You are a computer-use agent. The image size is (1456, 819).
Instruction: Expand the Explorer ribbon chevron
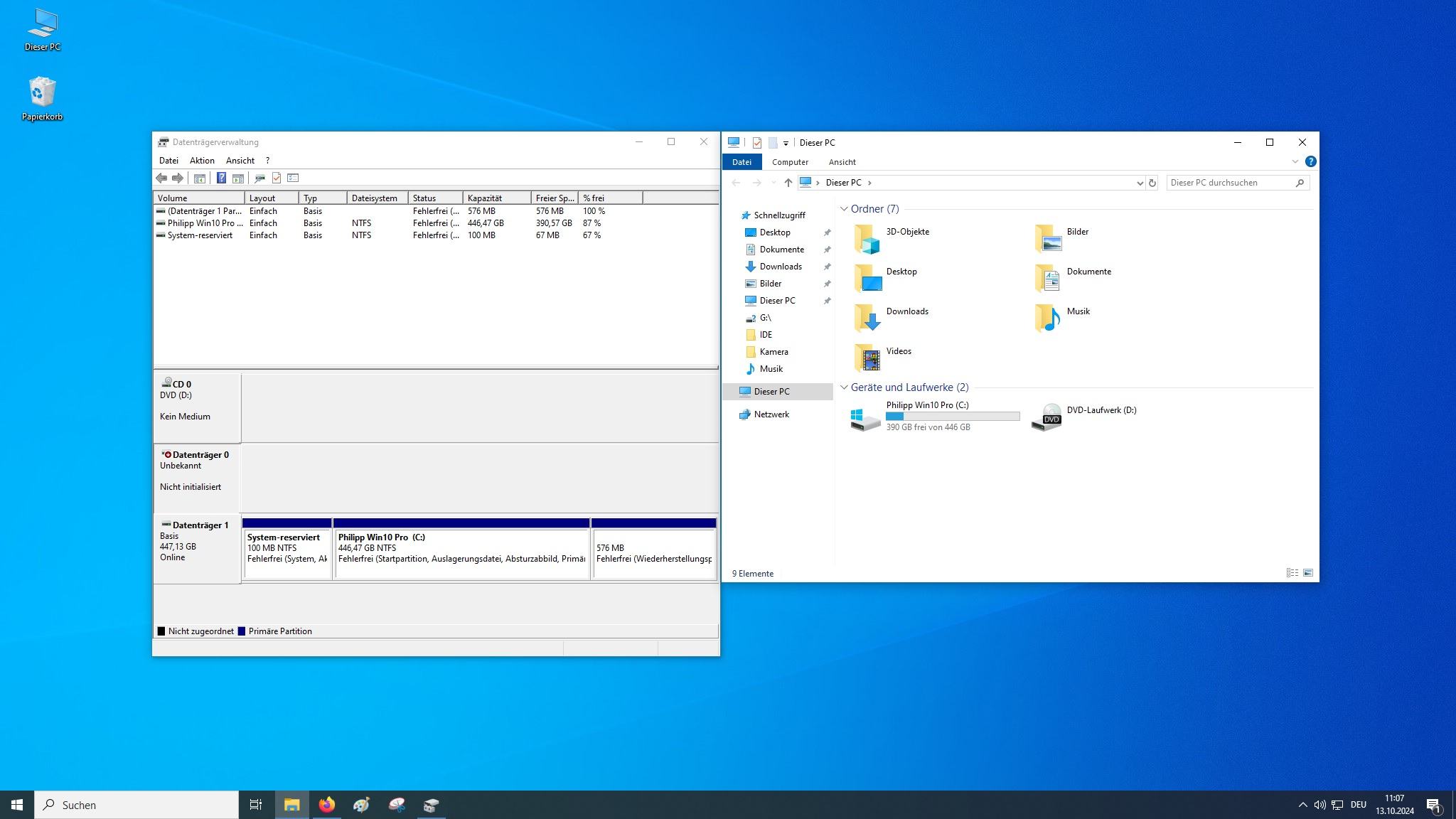click(x=1295, y=161)
